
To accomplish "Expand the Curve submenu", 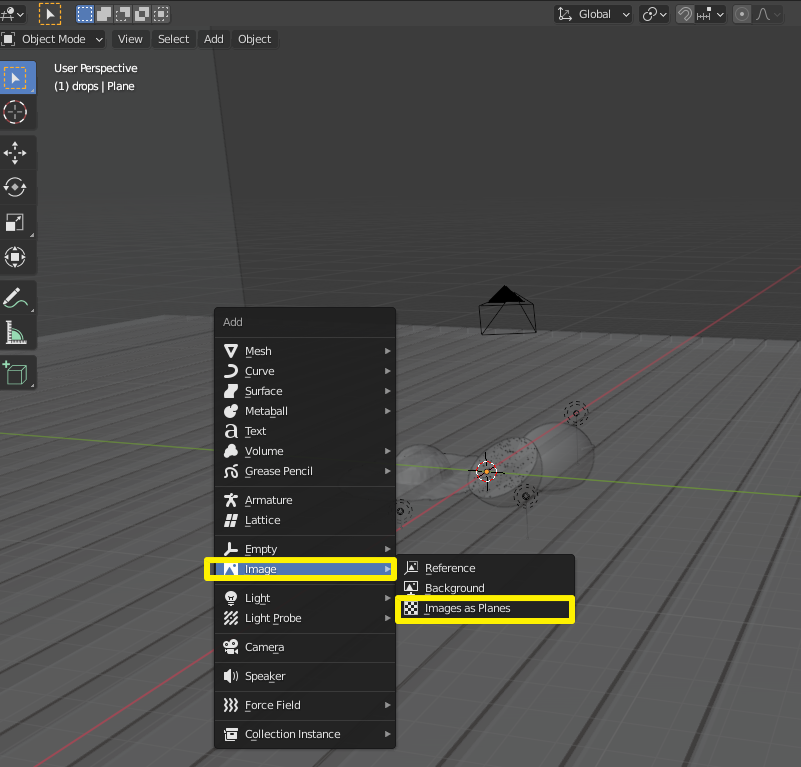I will pyautogui.click(x=305, y=371).
